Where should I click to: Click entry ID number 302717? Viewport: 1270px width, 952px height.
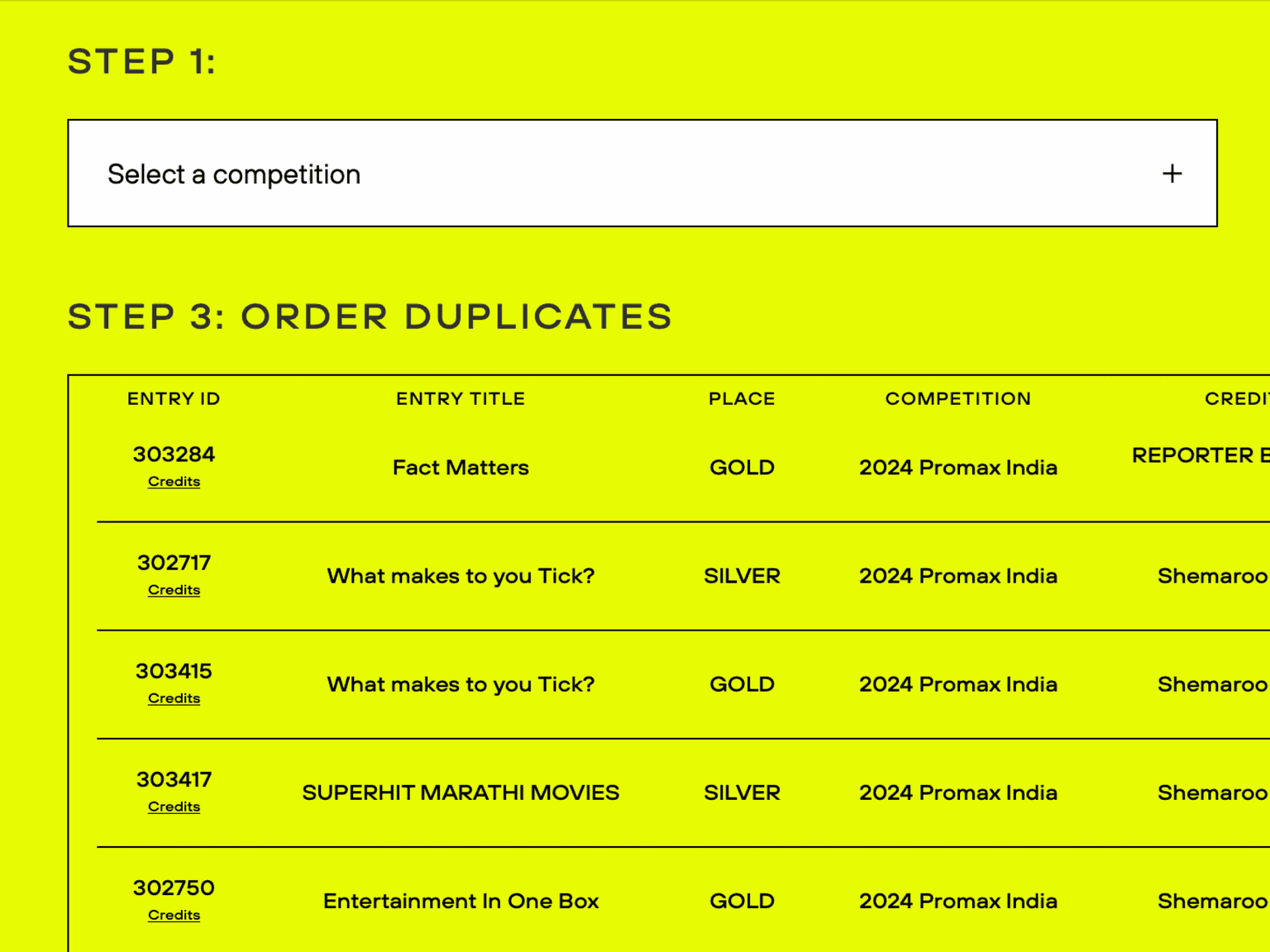(x=174, y=563)
